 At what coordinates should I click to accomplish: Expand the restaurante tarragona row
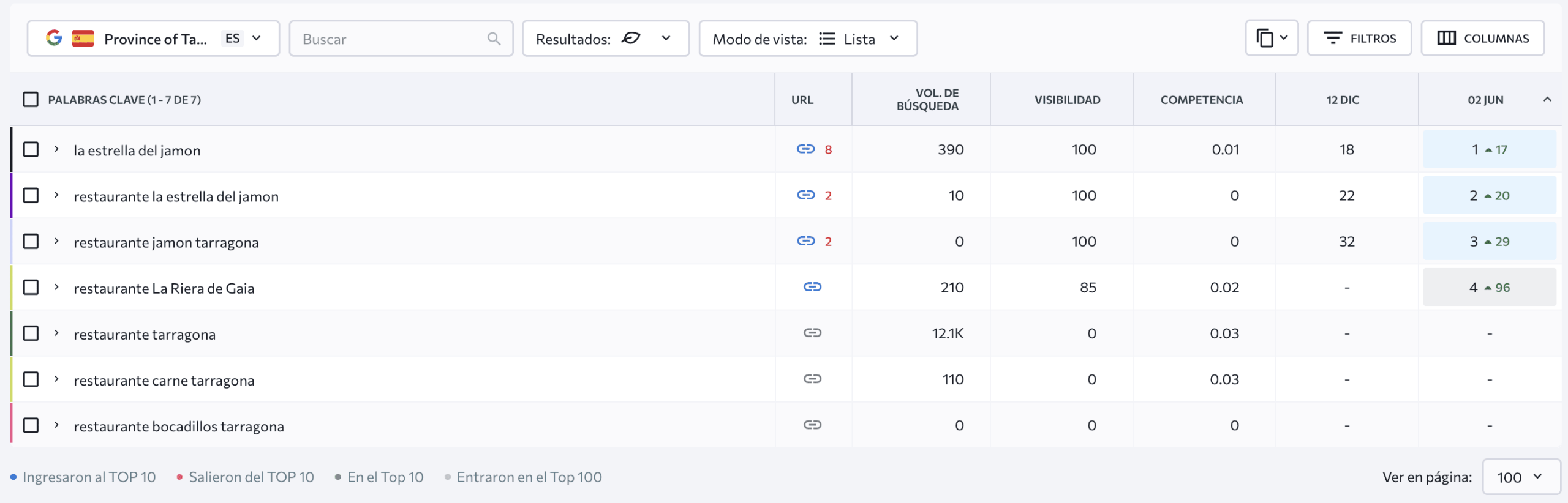pyautogui.click(x=56, y=332)
